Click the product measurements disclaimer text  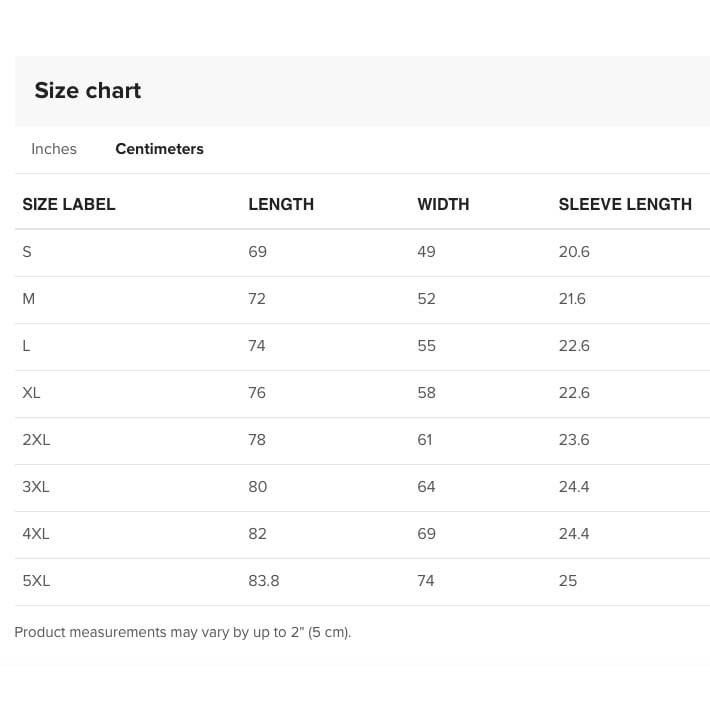point(183,633)
